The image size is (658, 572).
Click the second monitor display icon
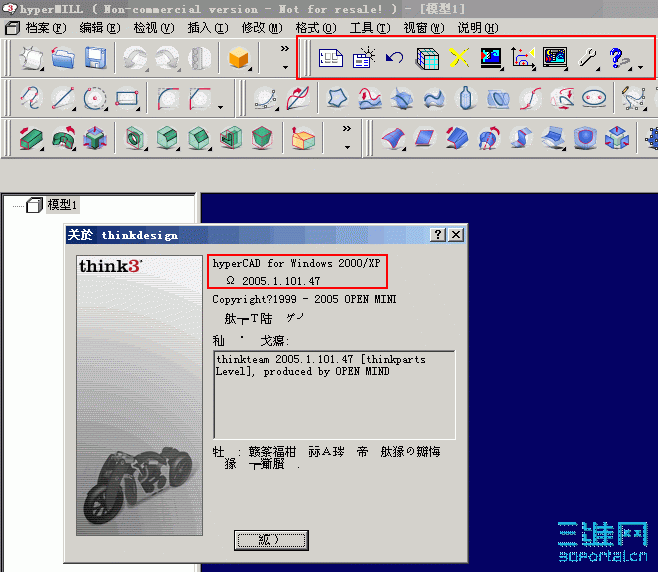click(x=555, y=58)
